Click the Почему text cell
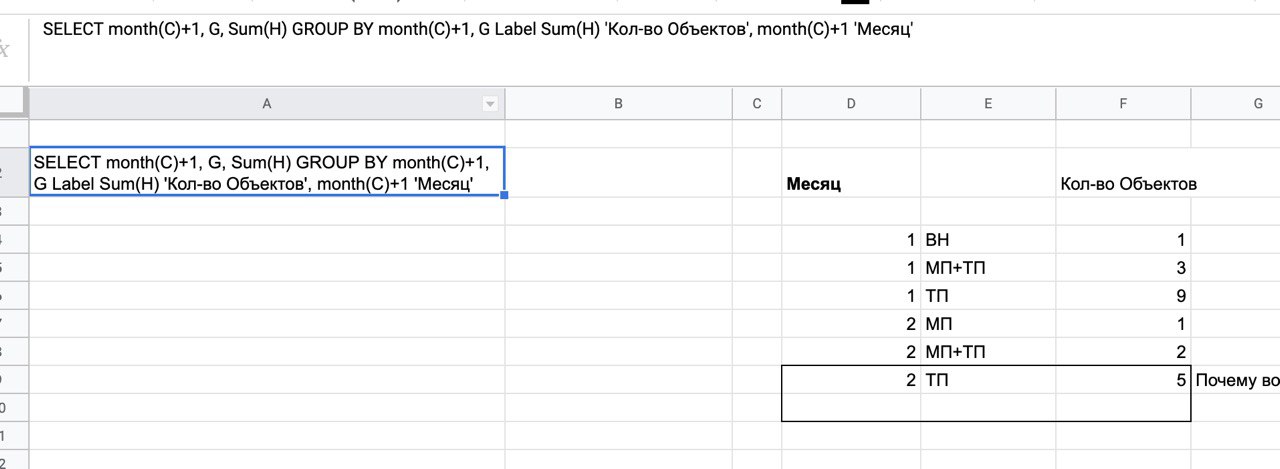Image resolution: width=1280 pixels, height=469 pixels. pos(1236,380)
